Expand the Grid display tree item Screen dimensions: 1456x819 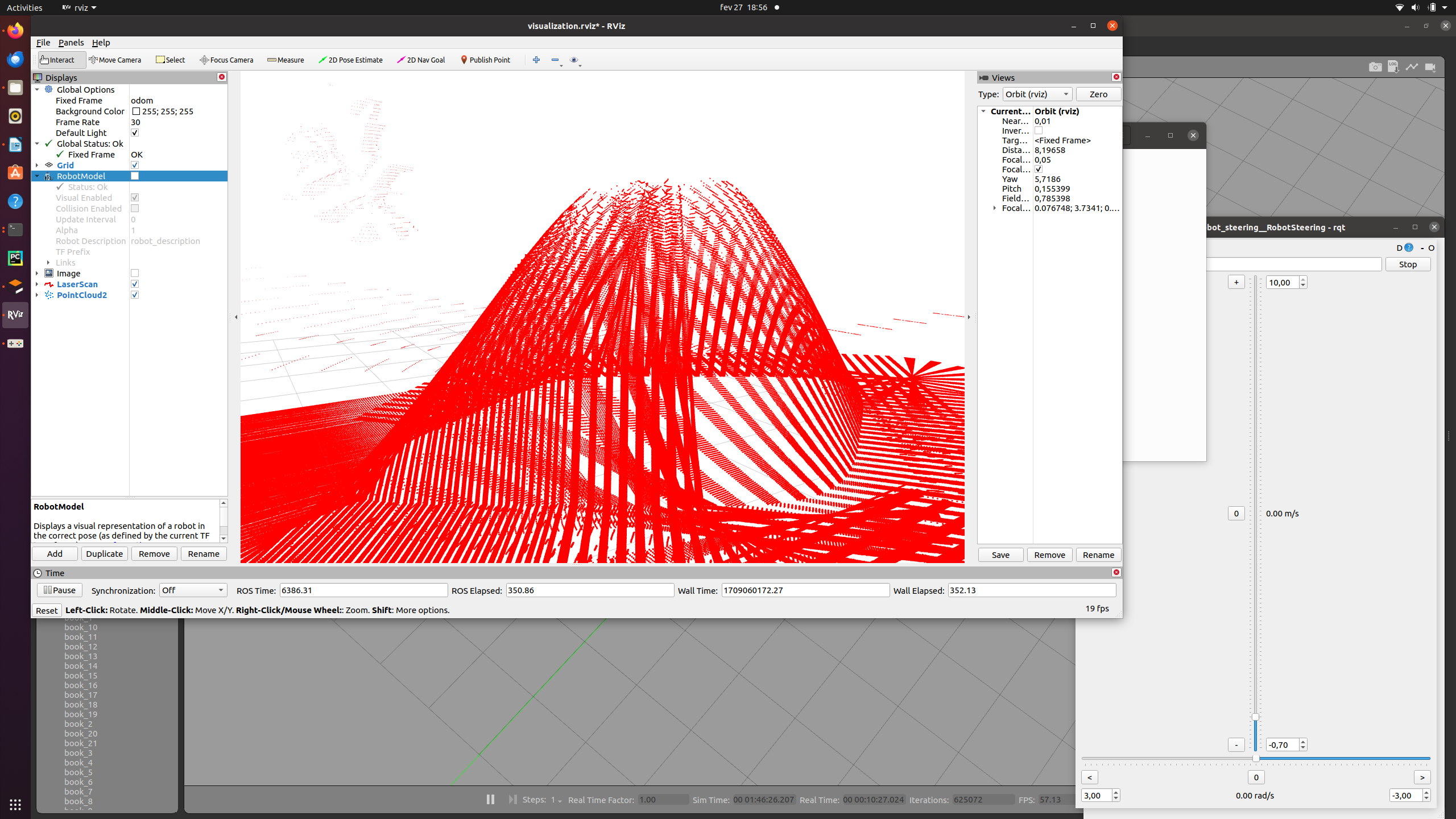(x=37, y=166)
